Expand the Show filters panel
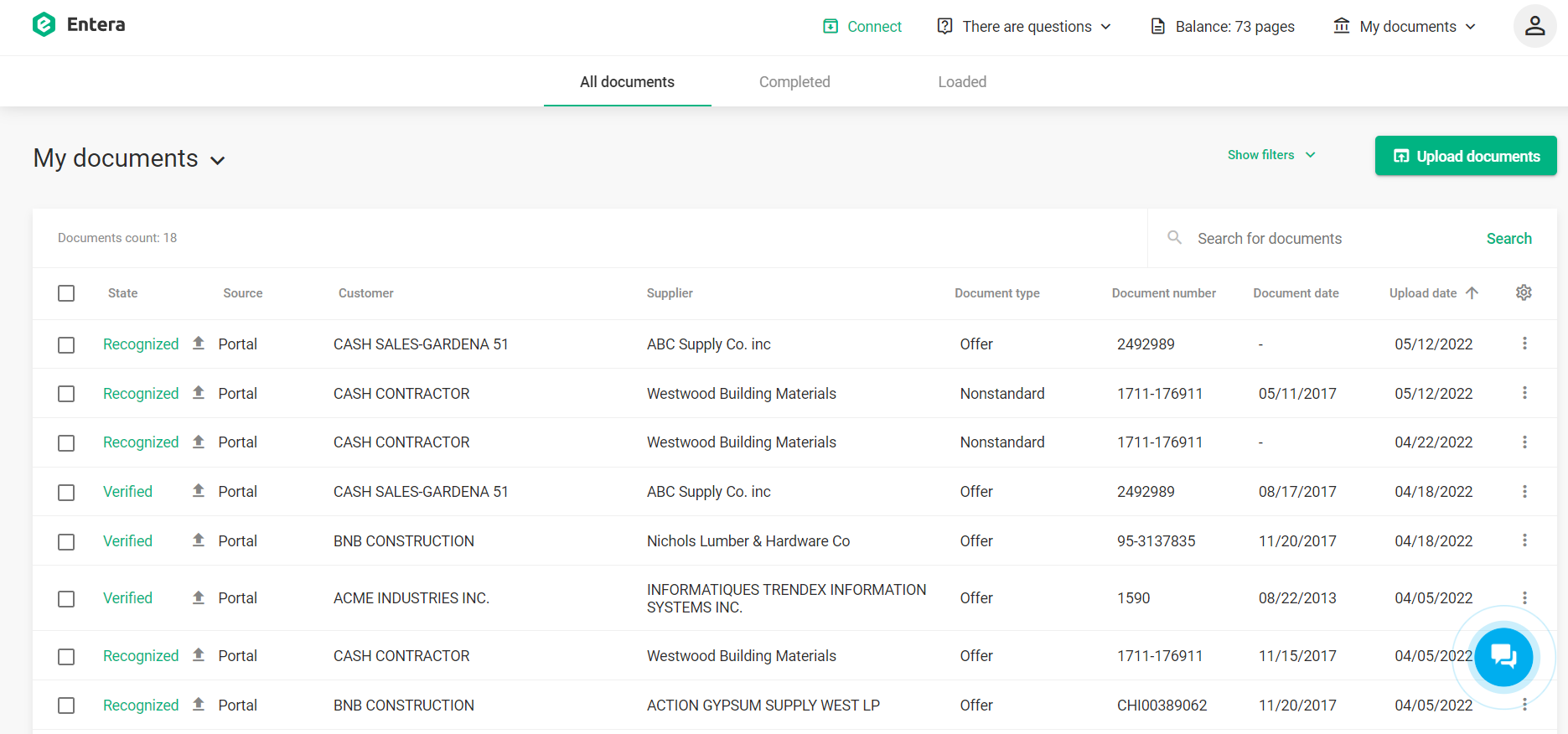 tap(1270, 155)
